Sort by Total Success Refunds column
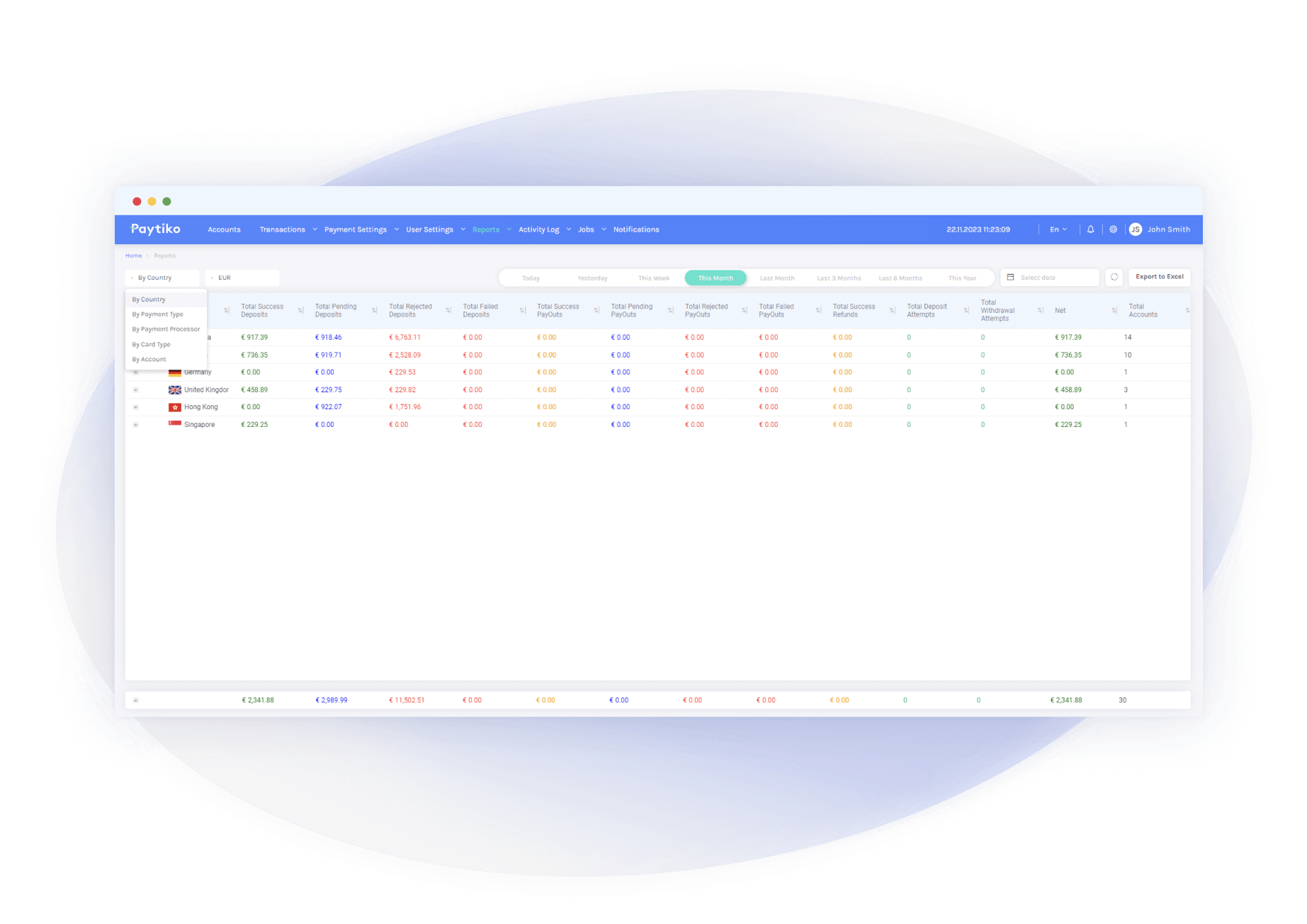 click(892, 310)
